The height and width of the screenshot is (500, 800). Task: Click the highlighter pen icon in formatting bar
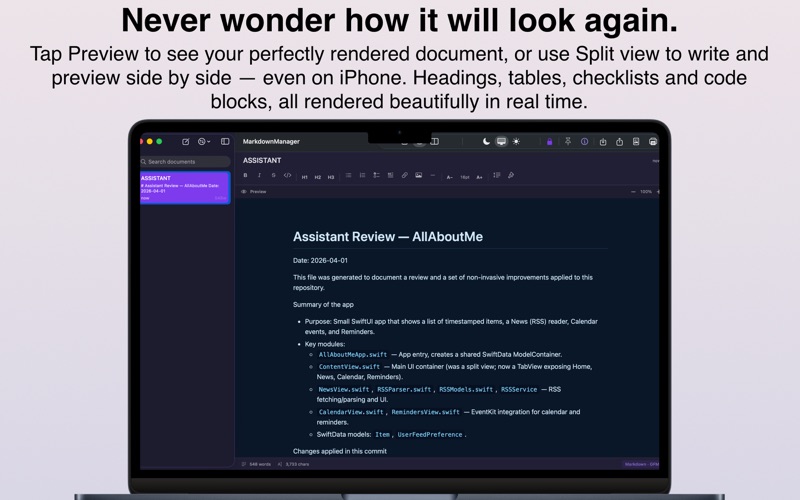coord(511,176)
